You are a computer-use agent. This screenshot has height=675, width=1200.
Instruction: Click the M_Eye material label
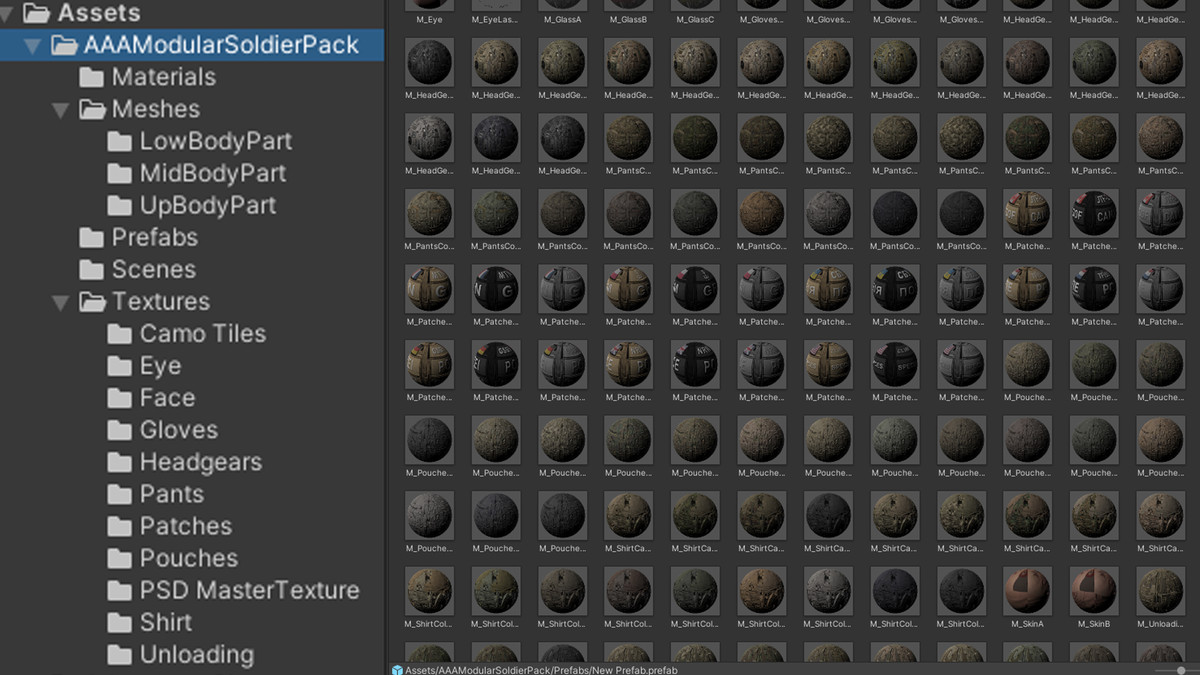click(429, 19)
